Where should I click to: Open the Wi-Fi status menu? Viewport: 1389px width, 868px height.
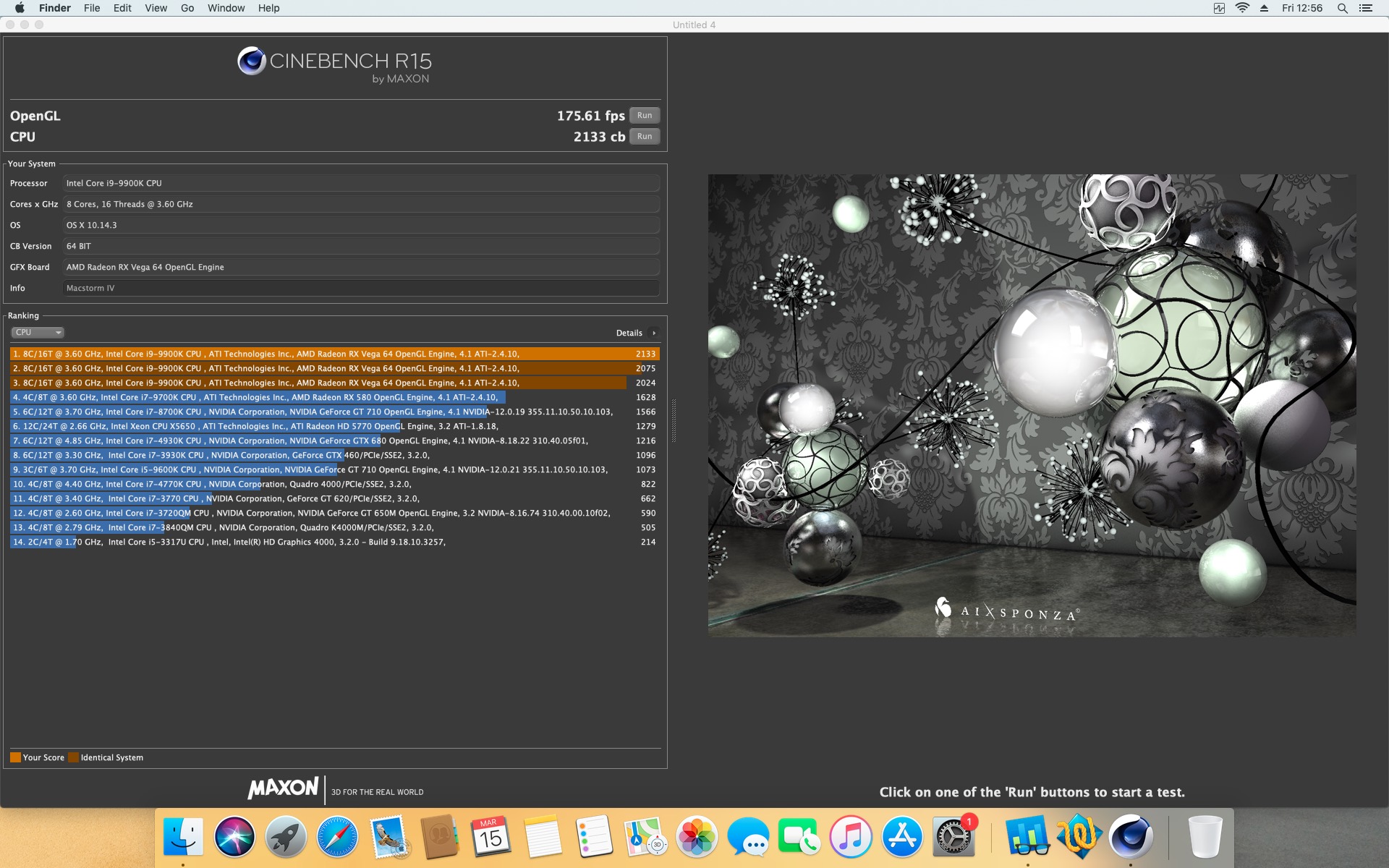(1242, 8)
